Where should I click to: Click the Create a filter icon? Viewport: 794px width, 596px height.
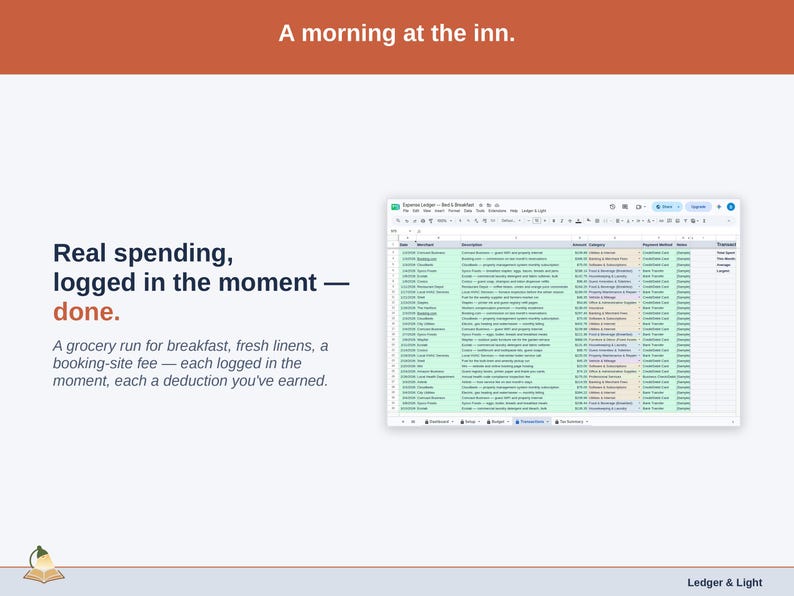pyautogui.click(x=685, y=221)
